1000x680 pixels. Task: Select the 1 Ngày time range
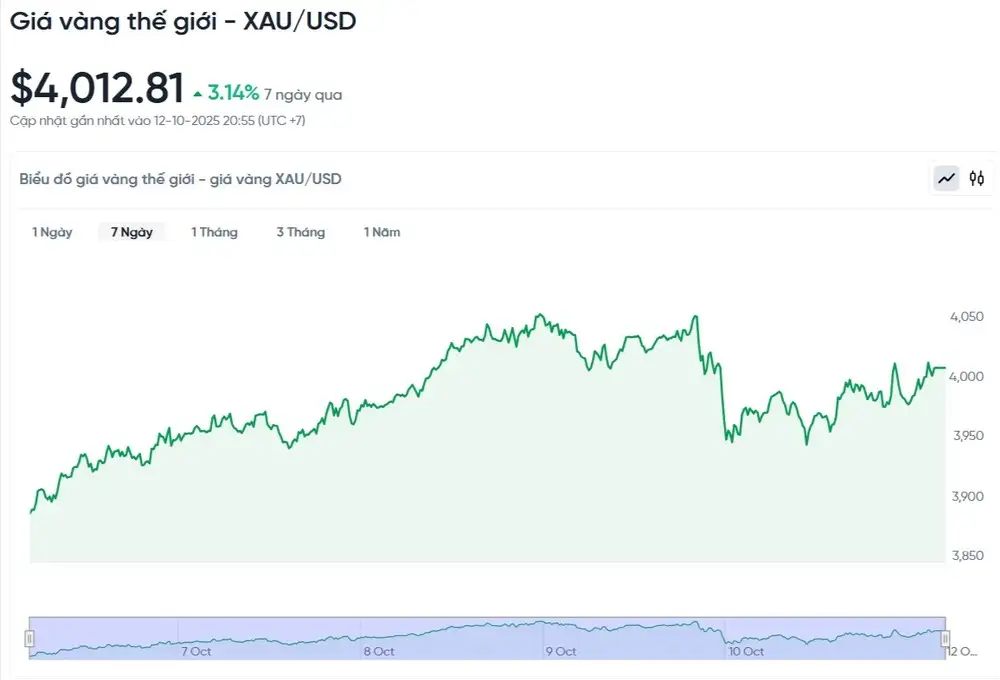[52, 232]
